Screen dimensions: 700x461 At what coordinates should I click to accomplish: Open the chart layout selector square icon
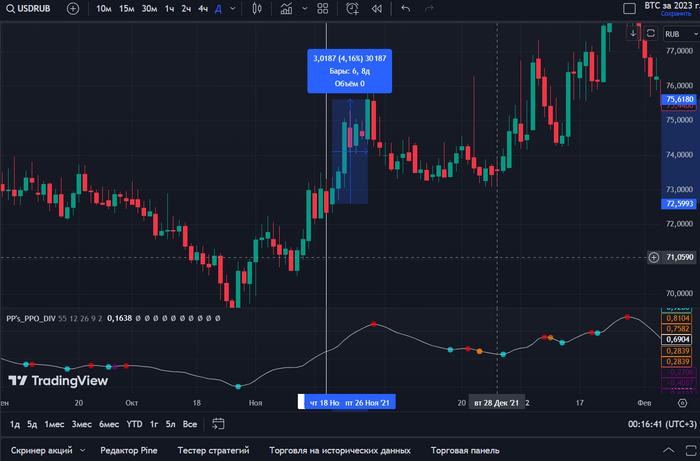click(629, 8)
